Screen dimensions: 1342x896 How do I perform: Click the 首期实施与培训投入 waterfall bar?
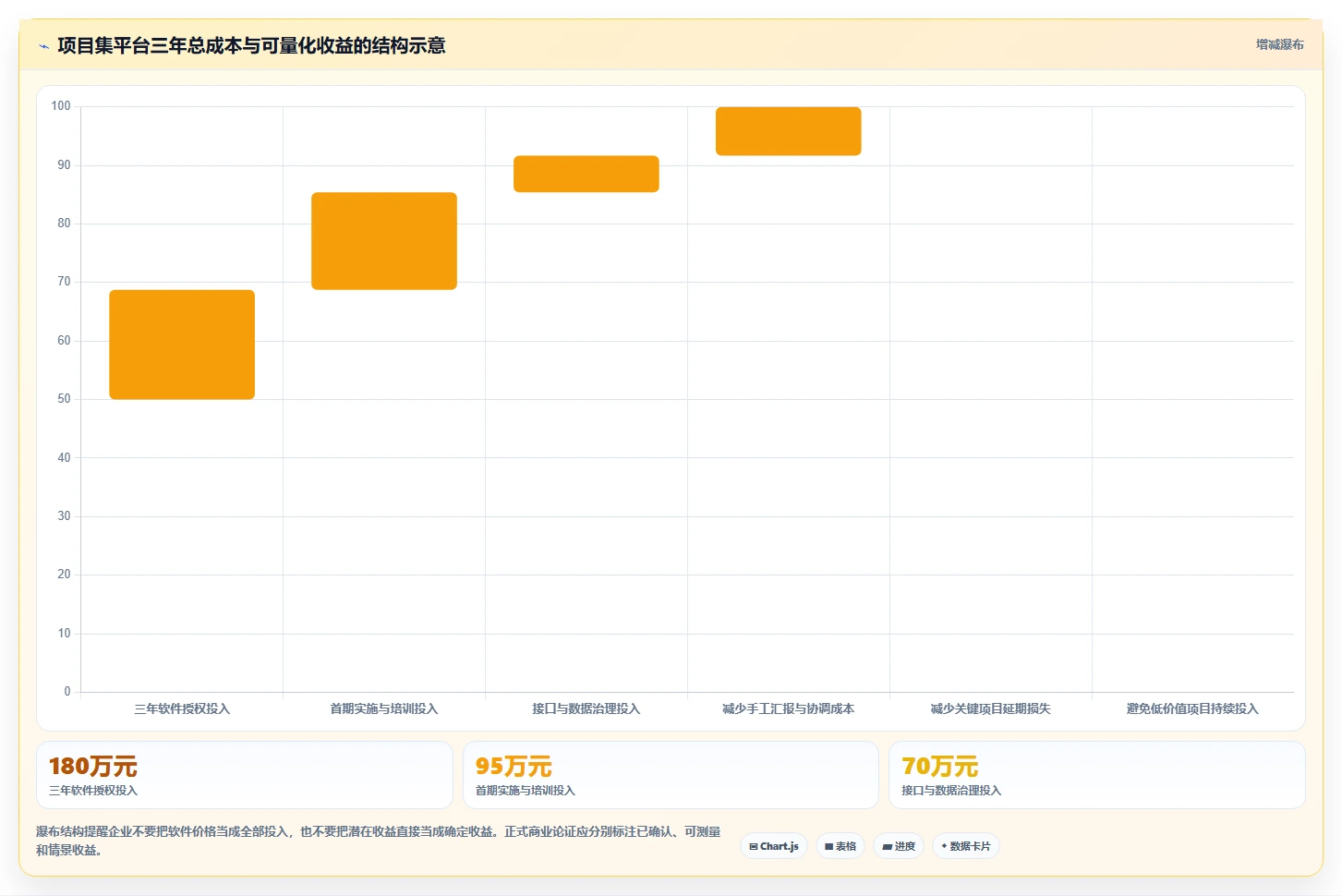pos(384,241)
